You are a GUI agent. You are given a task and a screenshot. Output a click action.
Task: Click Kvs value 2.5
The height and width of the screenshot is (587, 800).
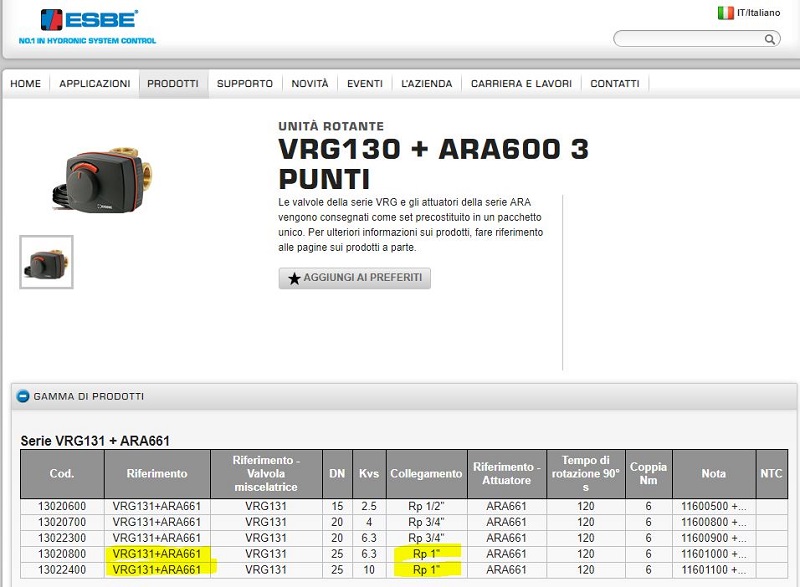click(x=369, y=506)
